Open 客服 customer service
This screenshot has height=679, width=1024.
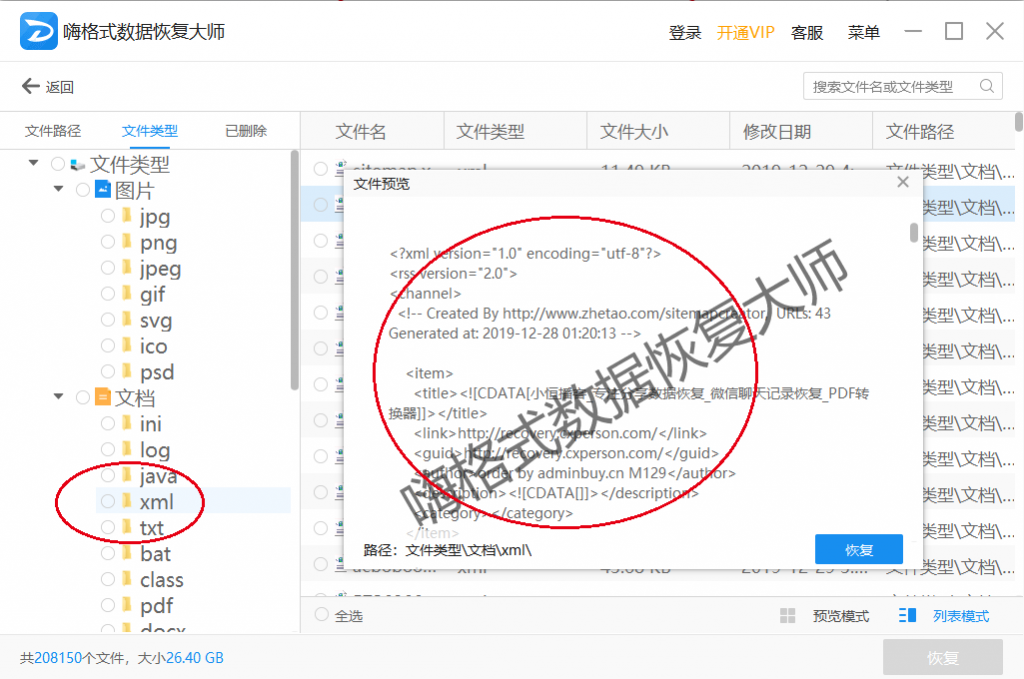tap(807, 33)
